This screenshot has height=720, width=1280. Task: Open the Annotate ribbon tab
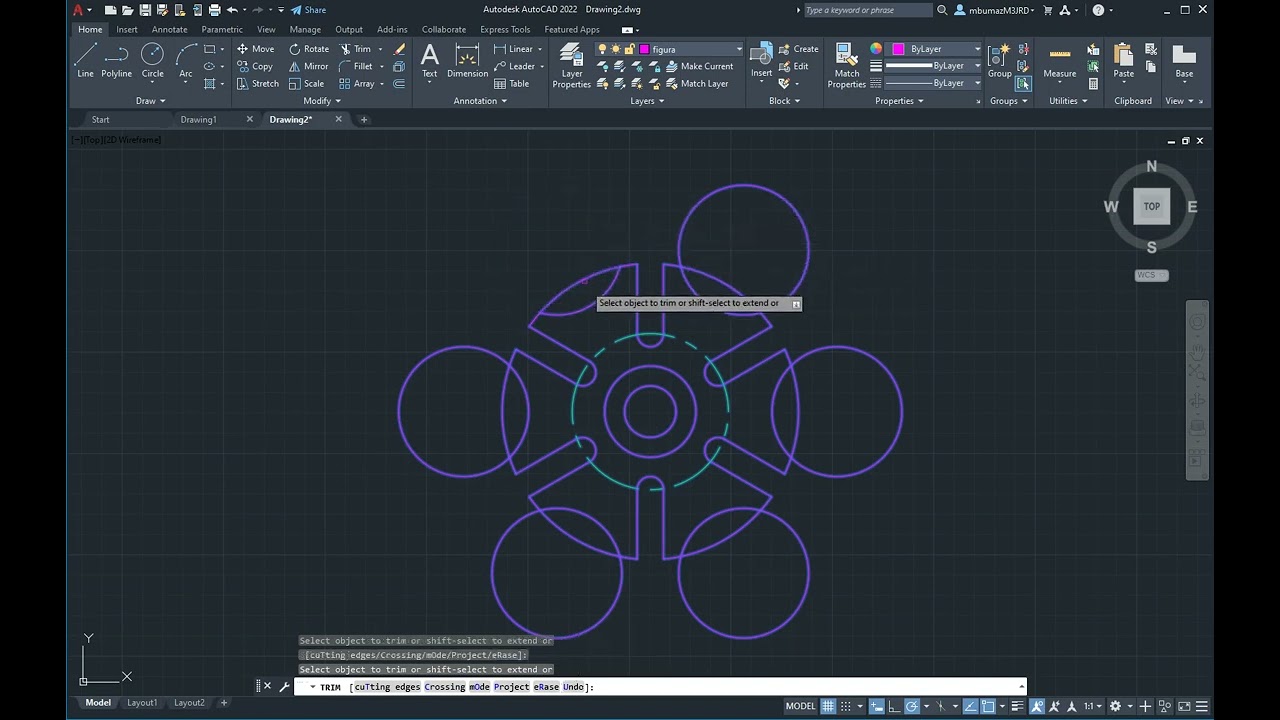tap(169, 29)
